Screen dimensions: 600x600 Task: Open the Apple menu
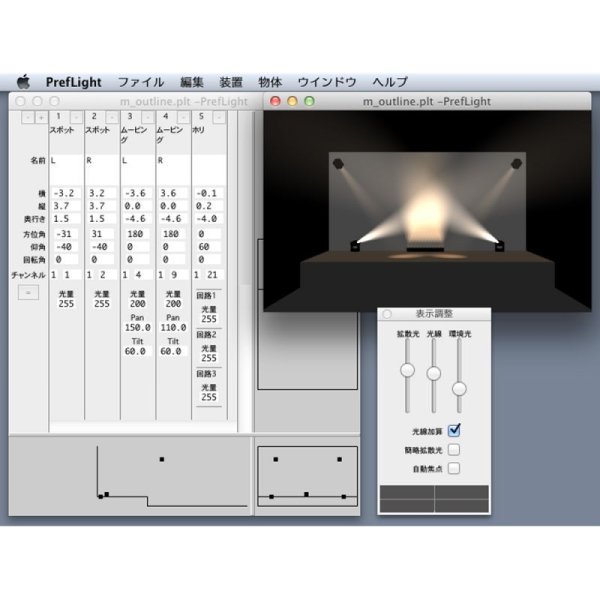tap(23, 82)
